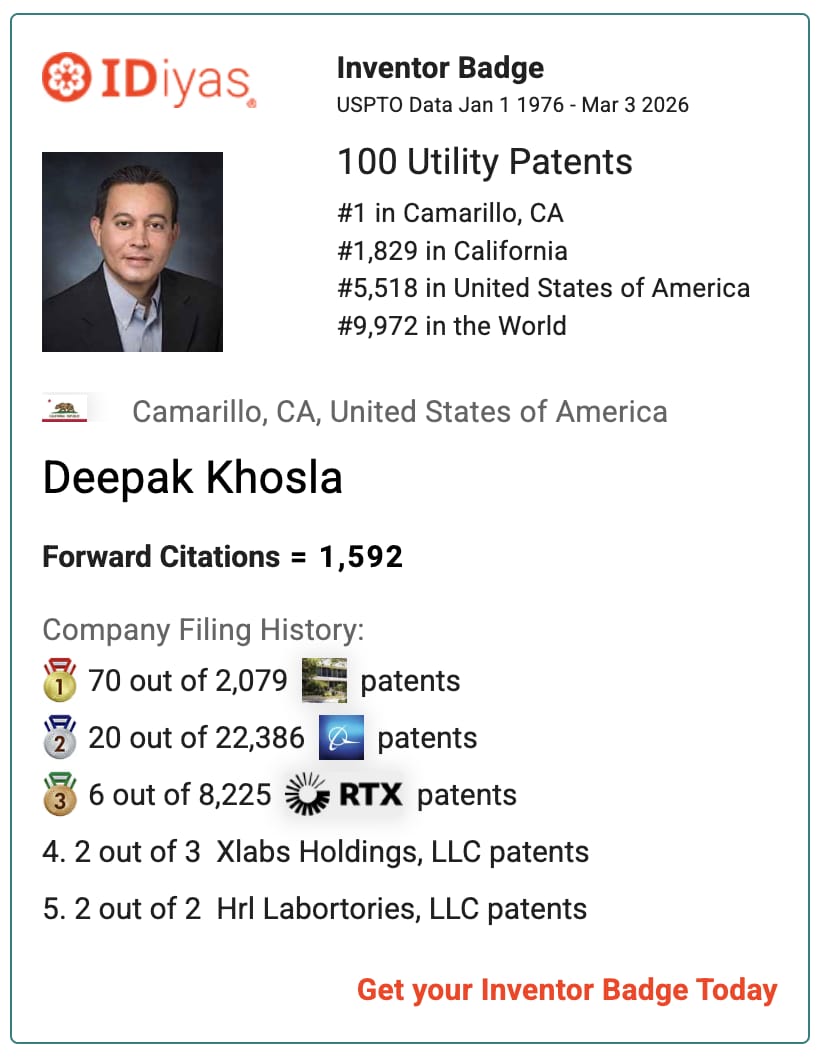
Task: Click the Hrl Labortories, LLC patents entry
Action: [x=315, y=909]
